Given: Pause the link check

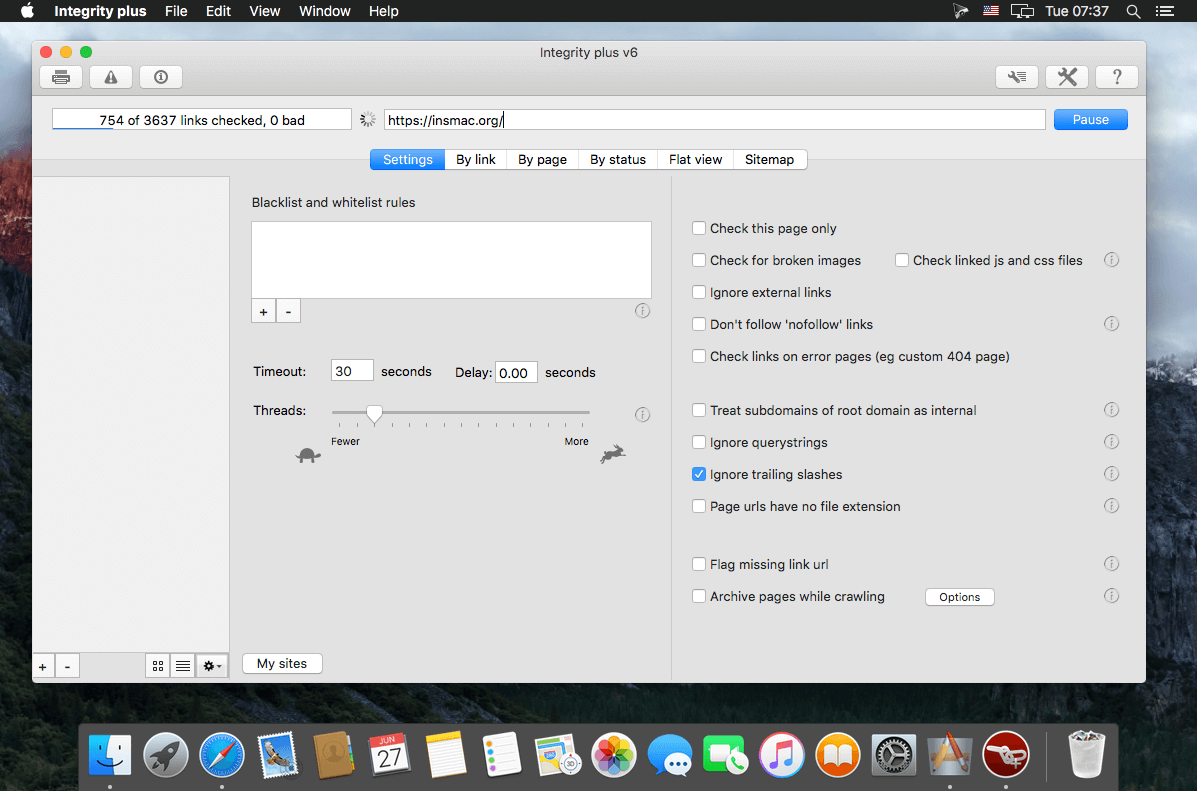Looking at the screenshot, I should (1090, 119).
